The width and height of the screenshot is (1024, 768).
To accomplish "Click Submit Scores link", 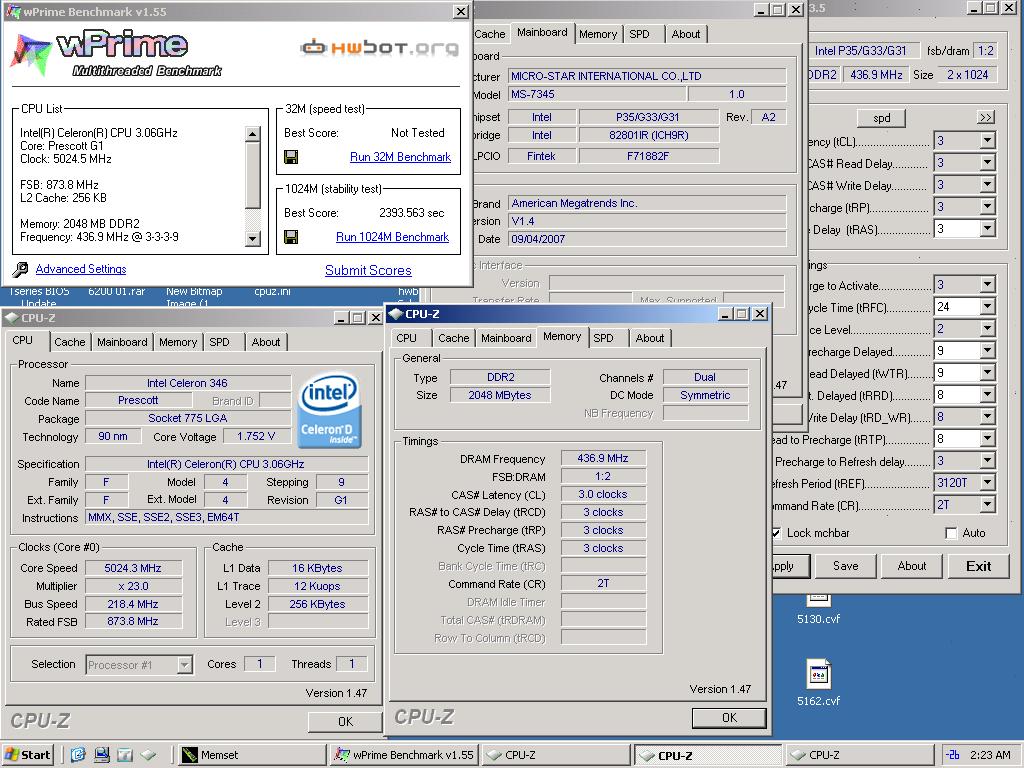I will (368, 270).
